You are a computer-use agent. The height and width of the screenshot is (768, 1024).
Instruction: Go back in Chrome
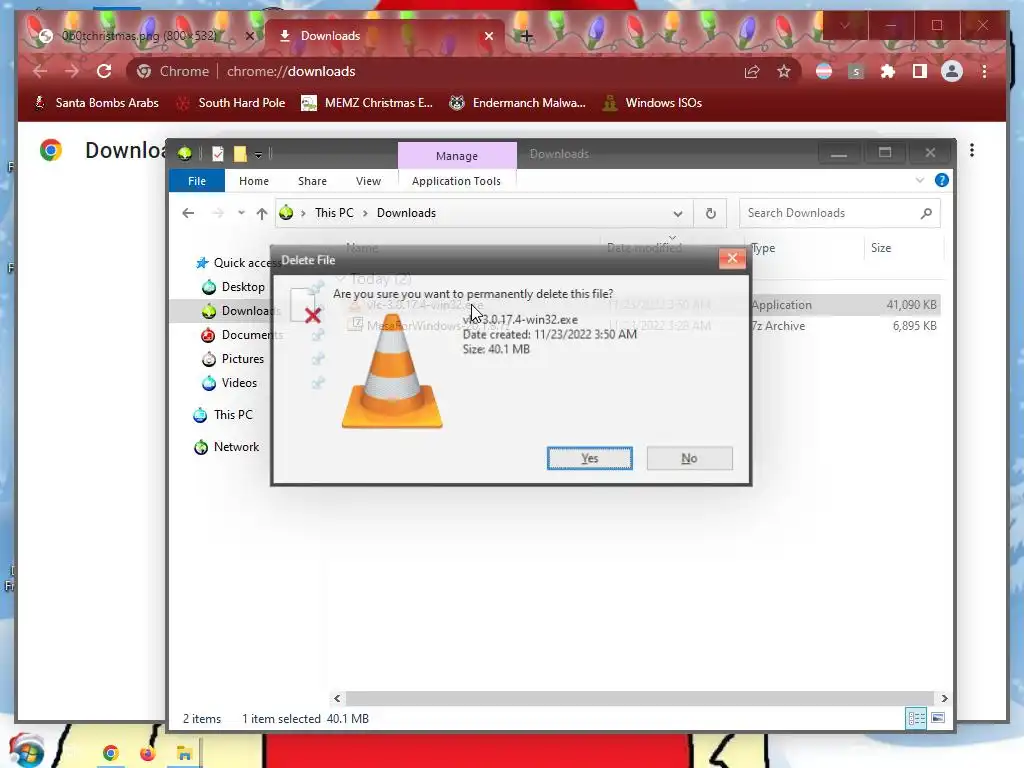(x=40, y=71)
